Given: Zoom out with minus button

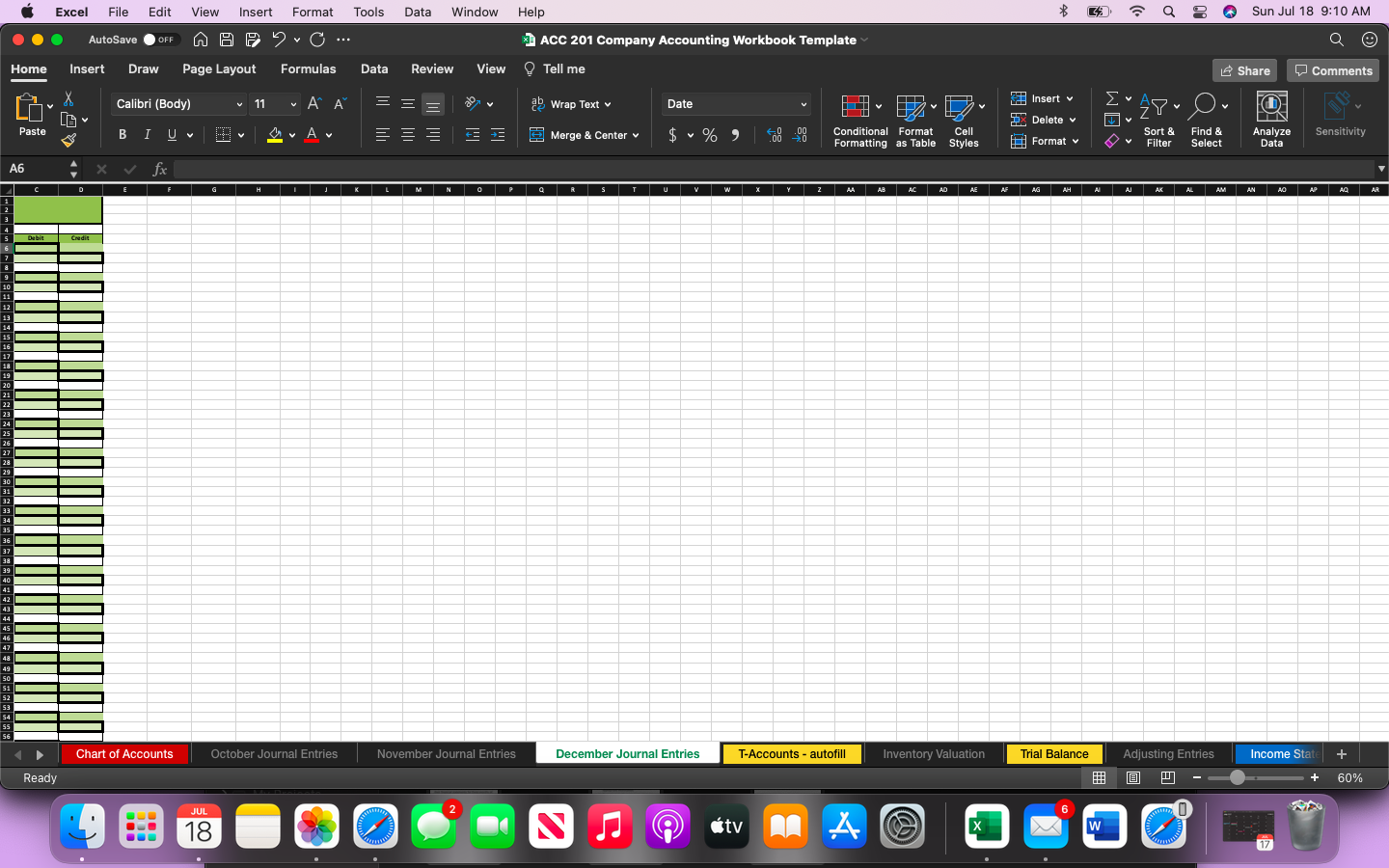Looking at the screenshot, I should tap(1197, 777).
